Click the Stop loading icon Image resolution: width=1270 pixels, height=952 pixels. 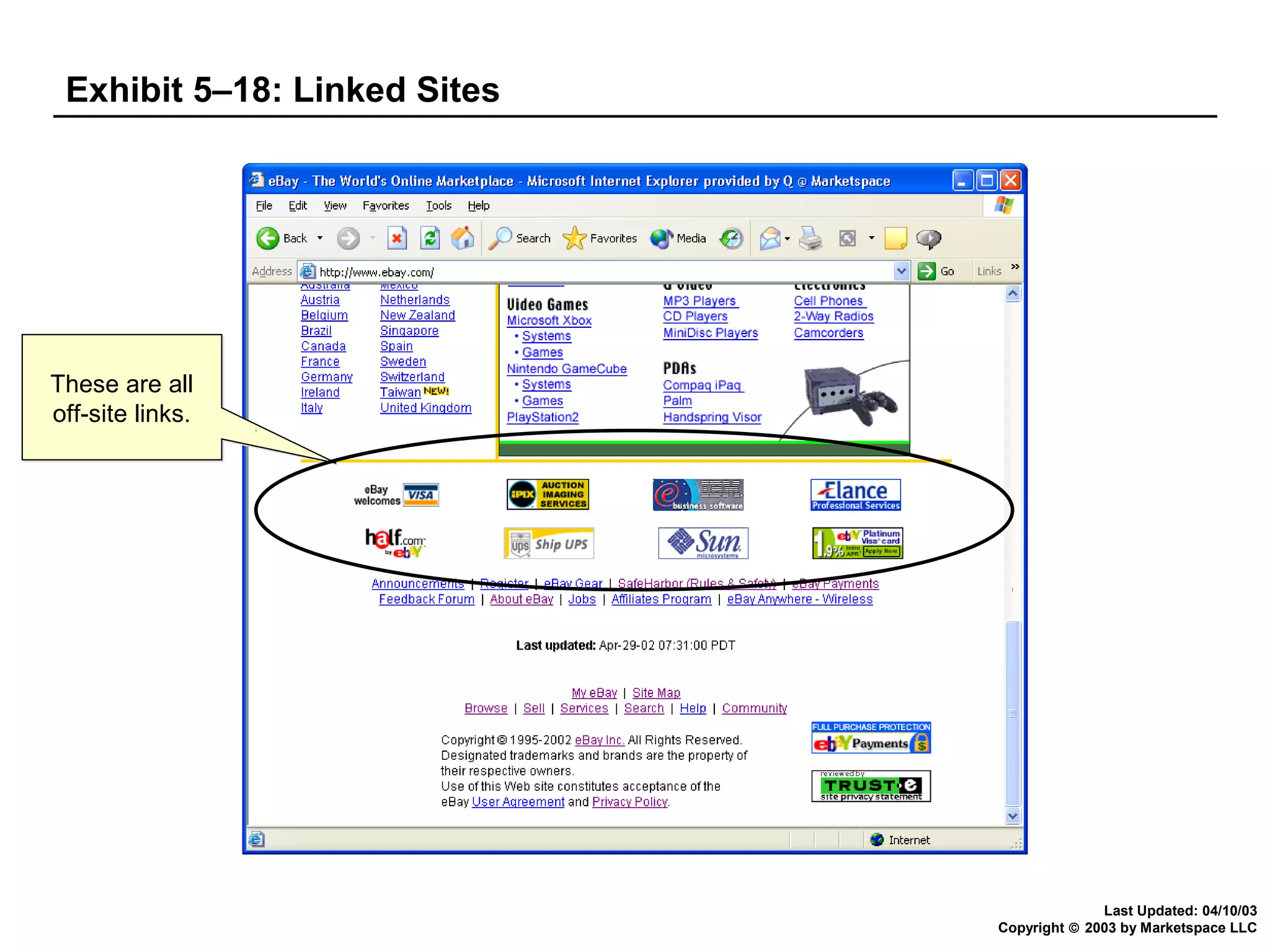coord(397,239)
